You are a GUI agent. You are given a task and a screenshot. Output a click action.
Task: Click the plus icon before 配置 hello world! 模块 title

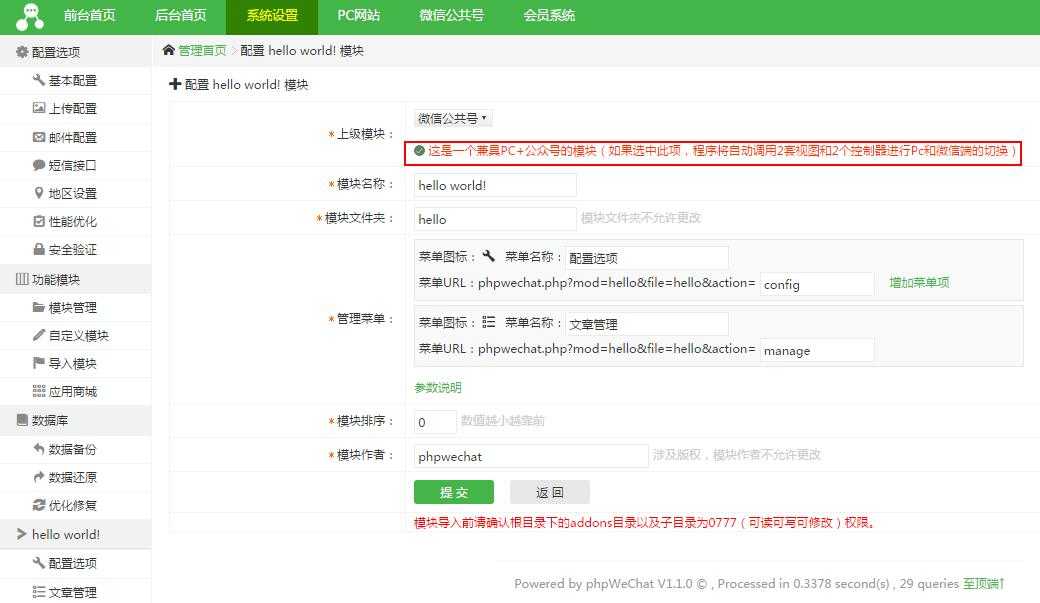(x=175, y=84)
